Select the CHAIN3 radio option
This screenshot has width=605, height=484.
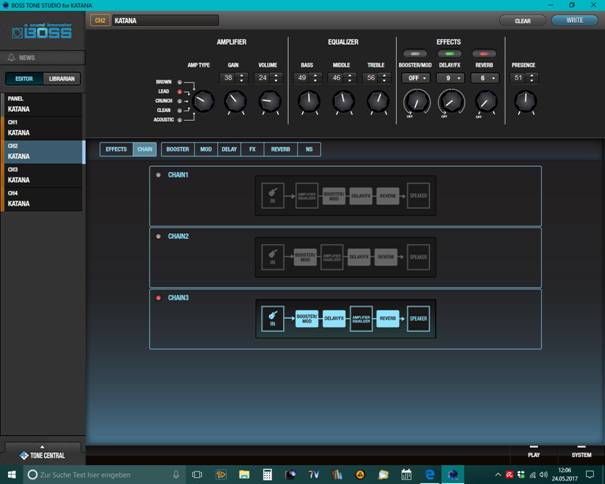coord(158,298)
